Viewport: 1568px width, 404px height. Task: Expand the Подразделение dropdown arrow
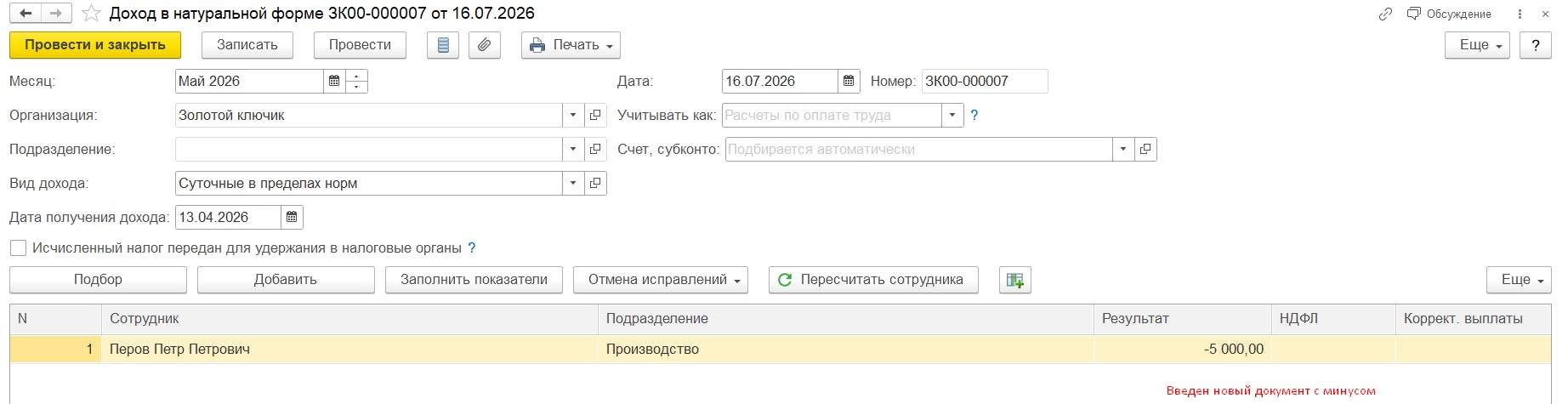coord(573,150)
